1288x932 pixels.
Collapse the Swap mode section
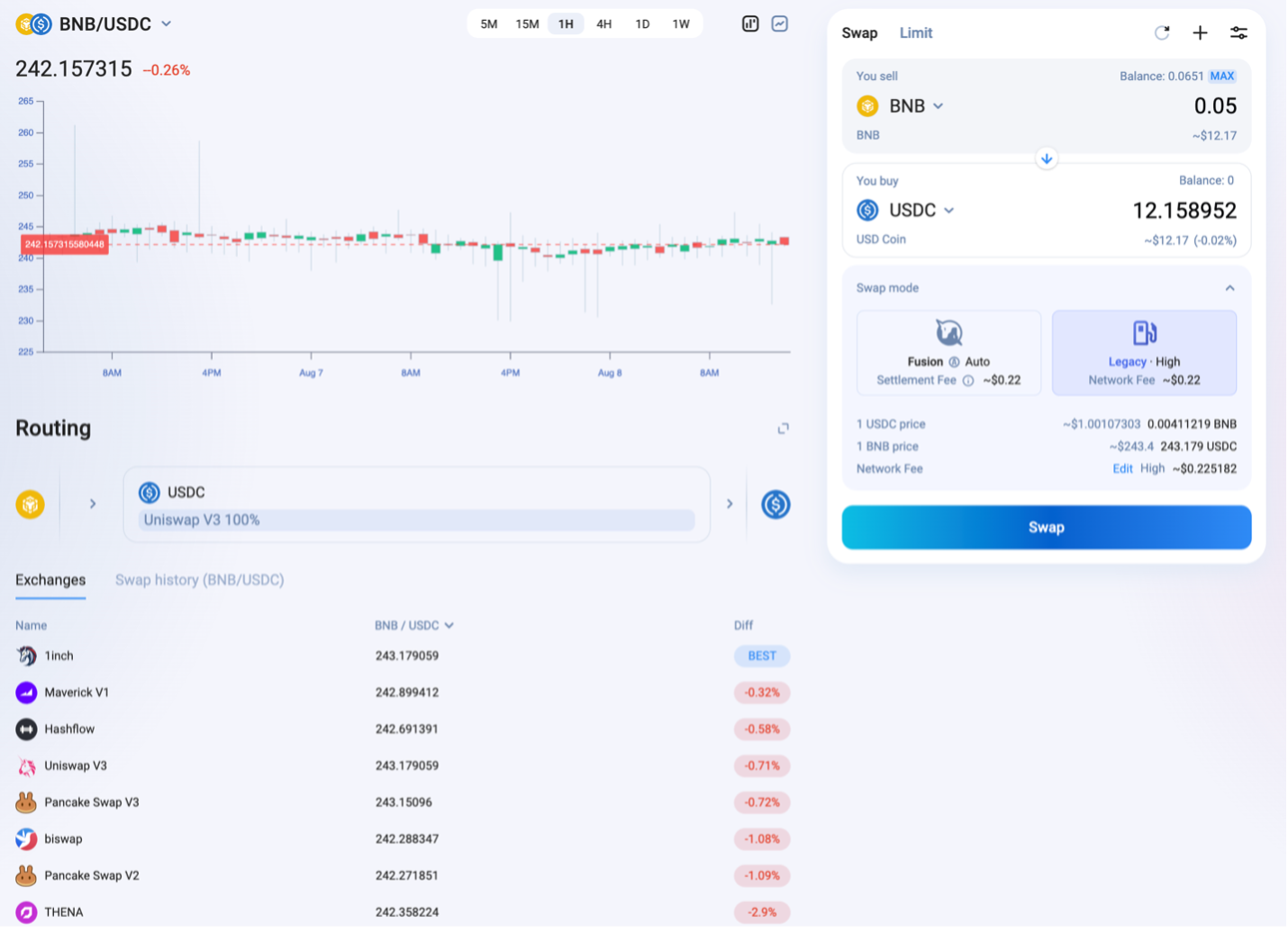point(1229,288)
